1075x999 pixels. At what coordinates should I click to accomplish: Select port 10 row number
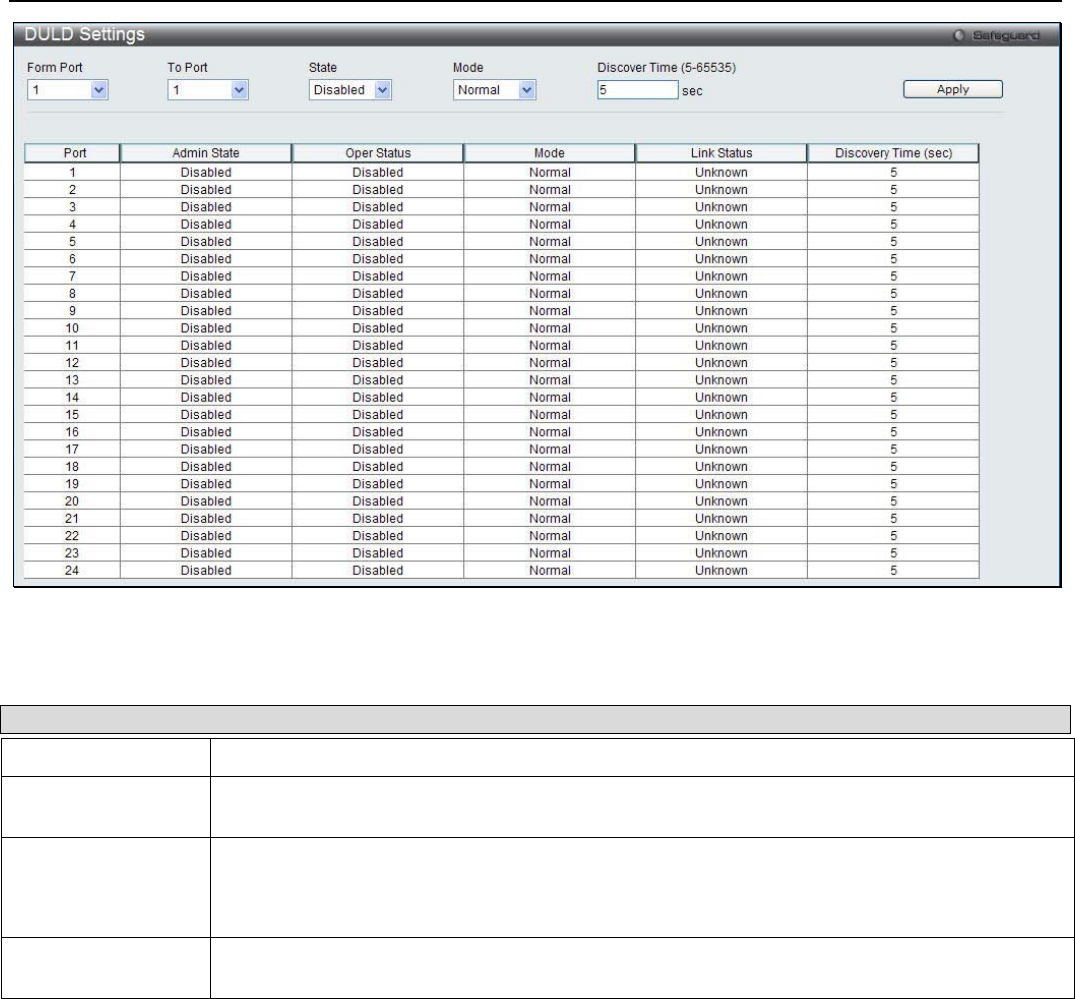[72, 328]
